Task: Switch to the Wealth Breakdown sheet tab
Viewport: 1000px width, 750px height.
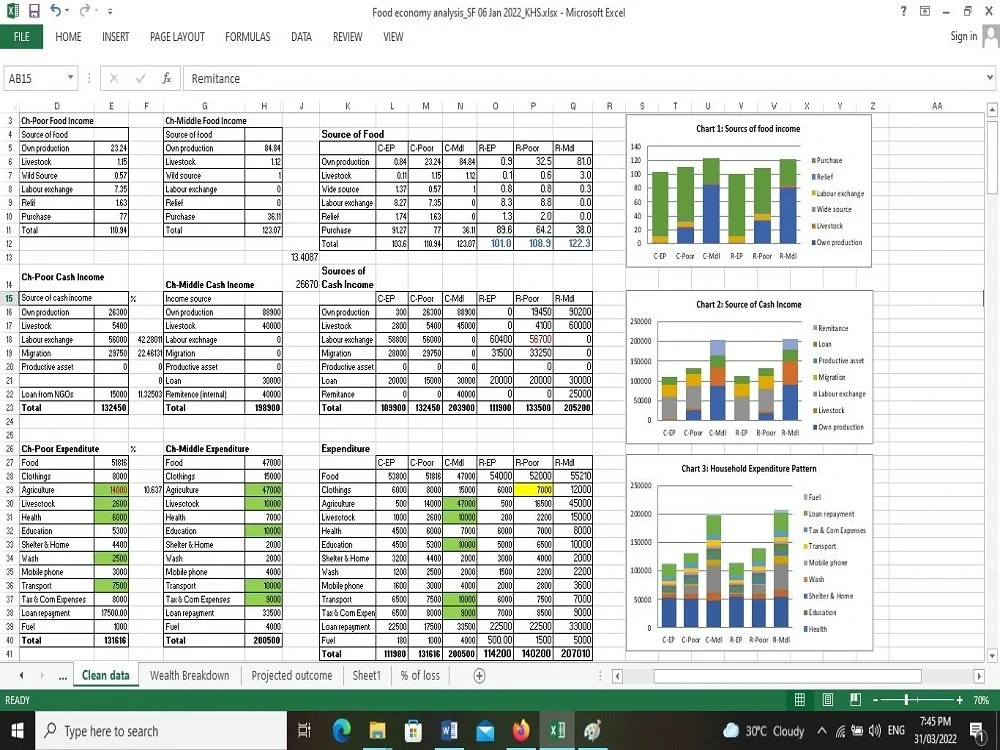Action: [x=189, y=675]
